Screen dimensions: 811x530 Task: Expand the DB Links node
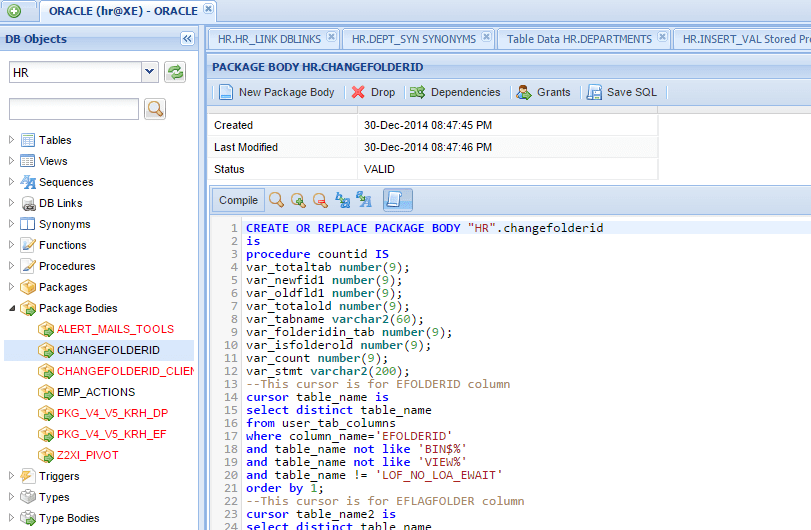pyautogui.click(x=11, y=203)
